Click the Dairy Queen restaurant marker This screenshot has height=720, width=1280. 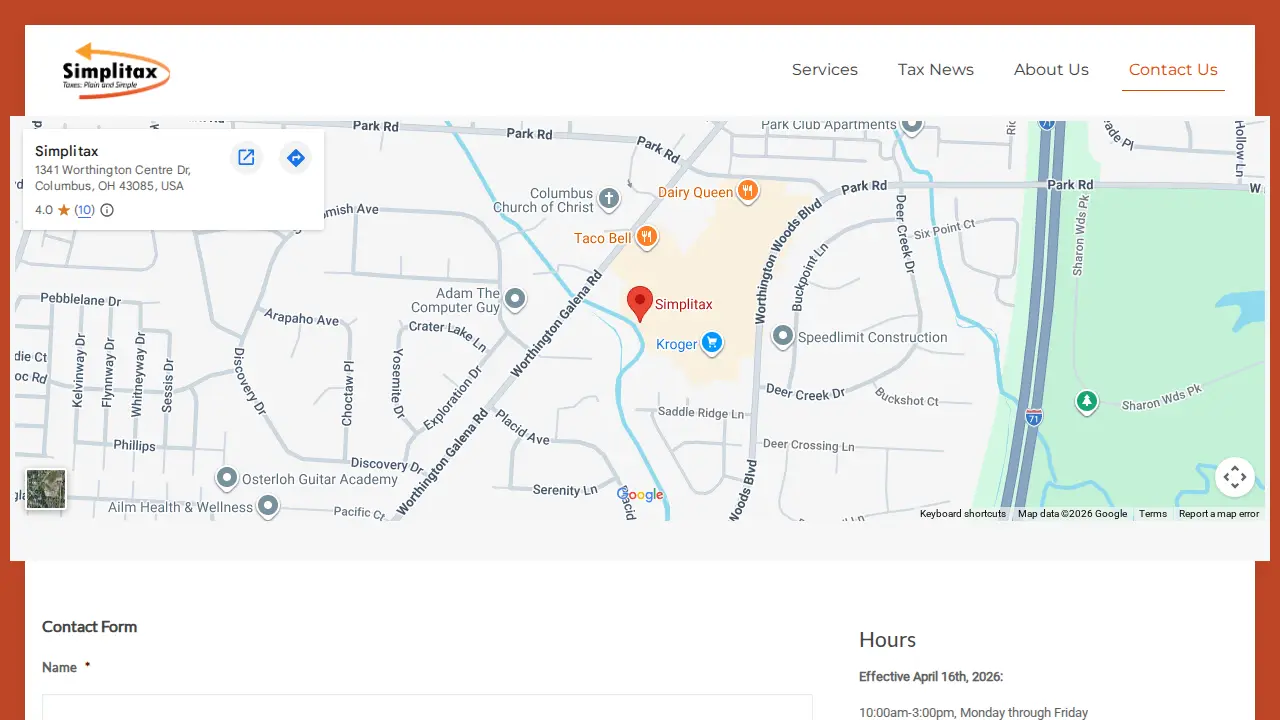coord(747,191)
